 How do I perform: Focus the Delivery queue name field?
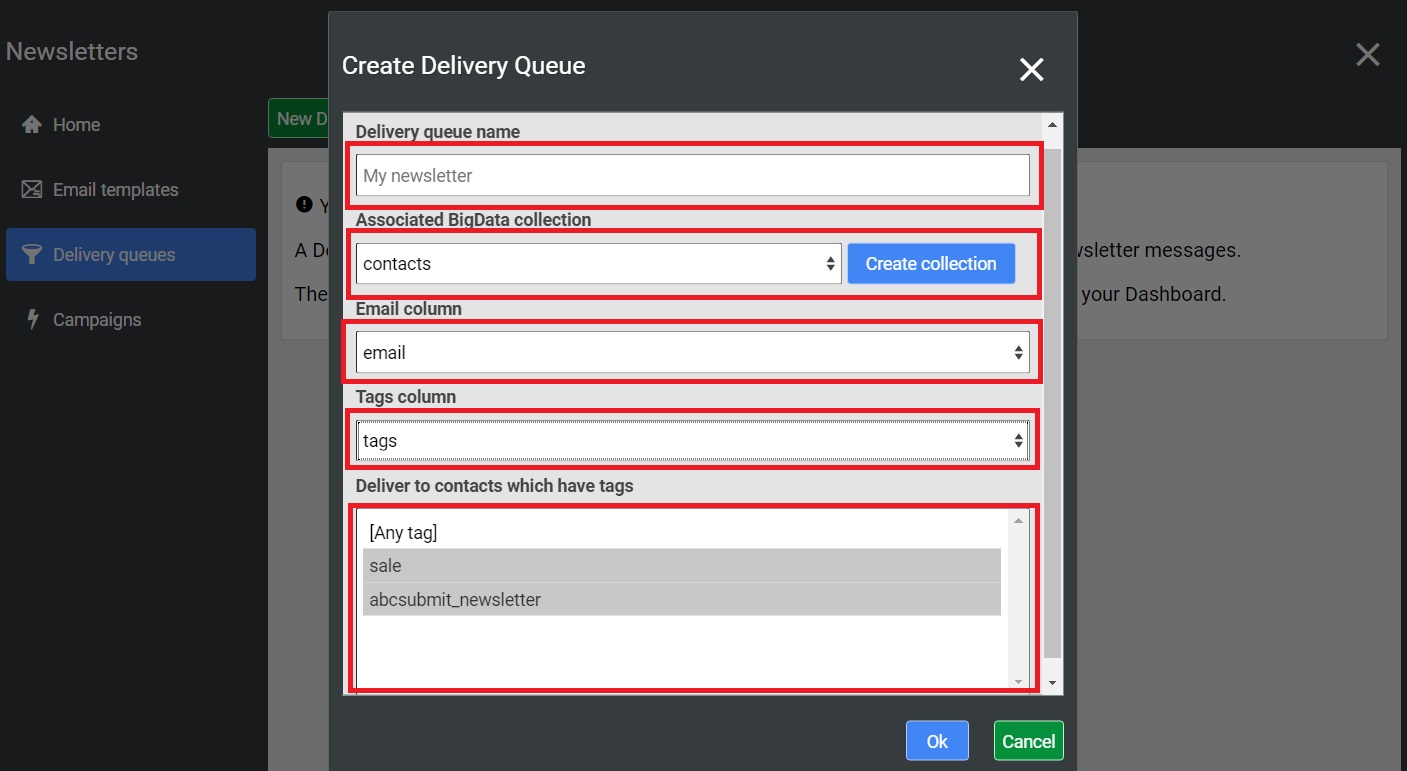coord(692,176)
